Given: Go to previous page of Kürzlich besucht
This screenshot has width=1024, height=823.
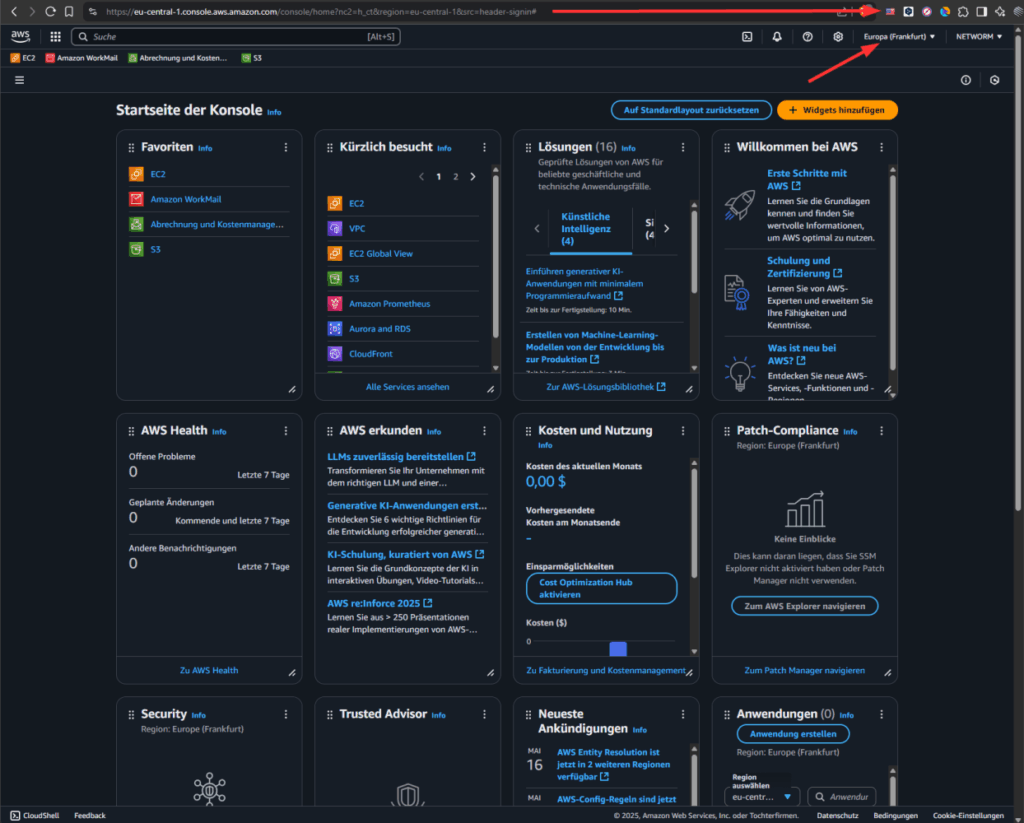Looking at the screenshot, I should (421, 176).
